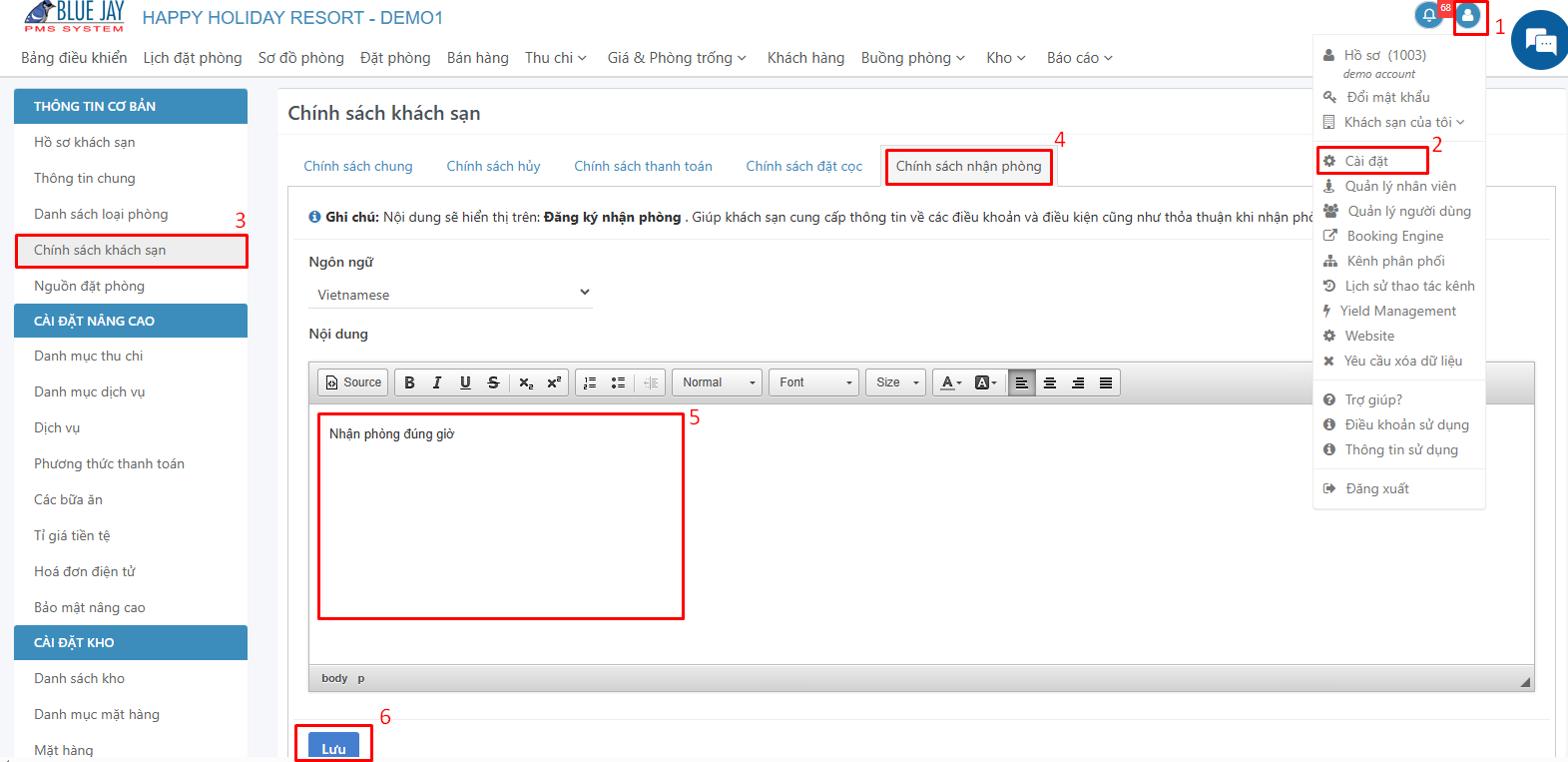This screenshot has width=1568, height=762.
Task: Click Đăng xuất to log out
Action: pyautogui.click(x=1377, y=488)
